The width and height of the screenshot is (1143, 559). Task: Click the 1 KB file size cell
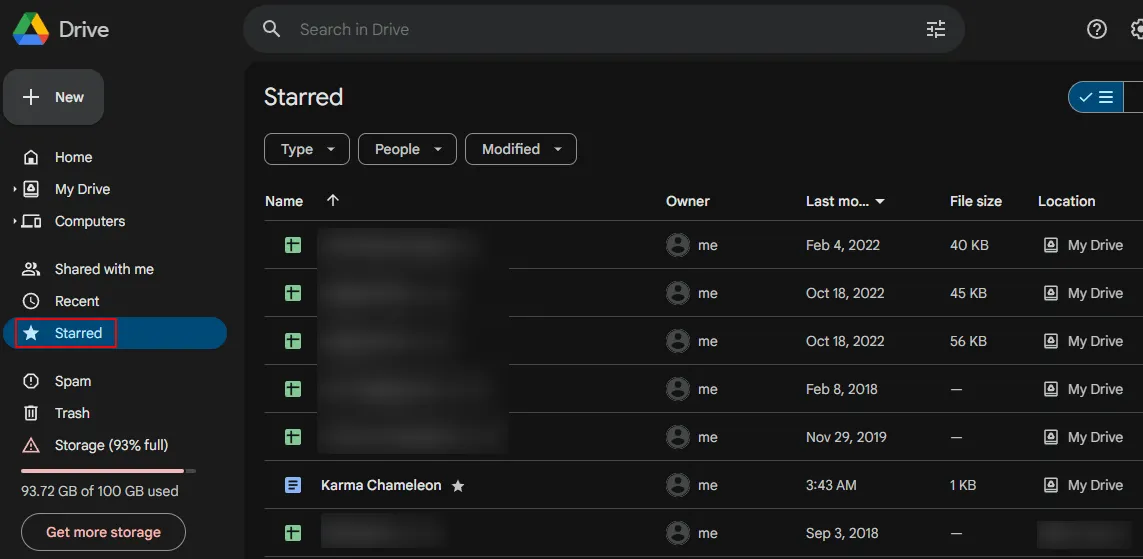click(964, 485)
